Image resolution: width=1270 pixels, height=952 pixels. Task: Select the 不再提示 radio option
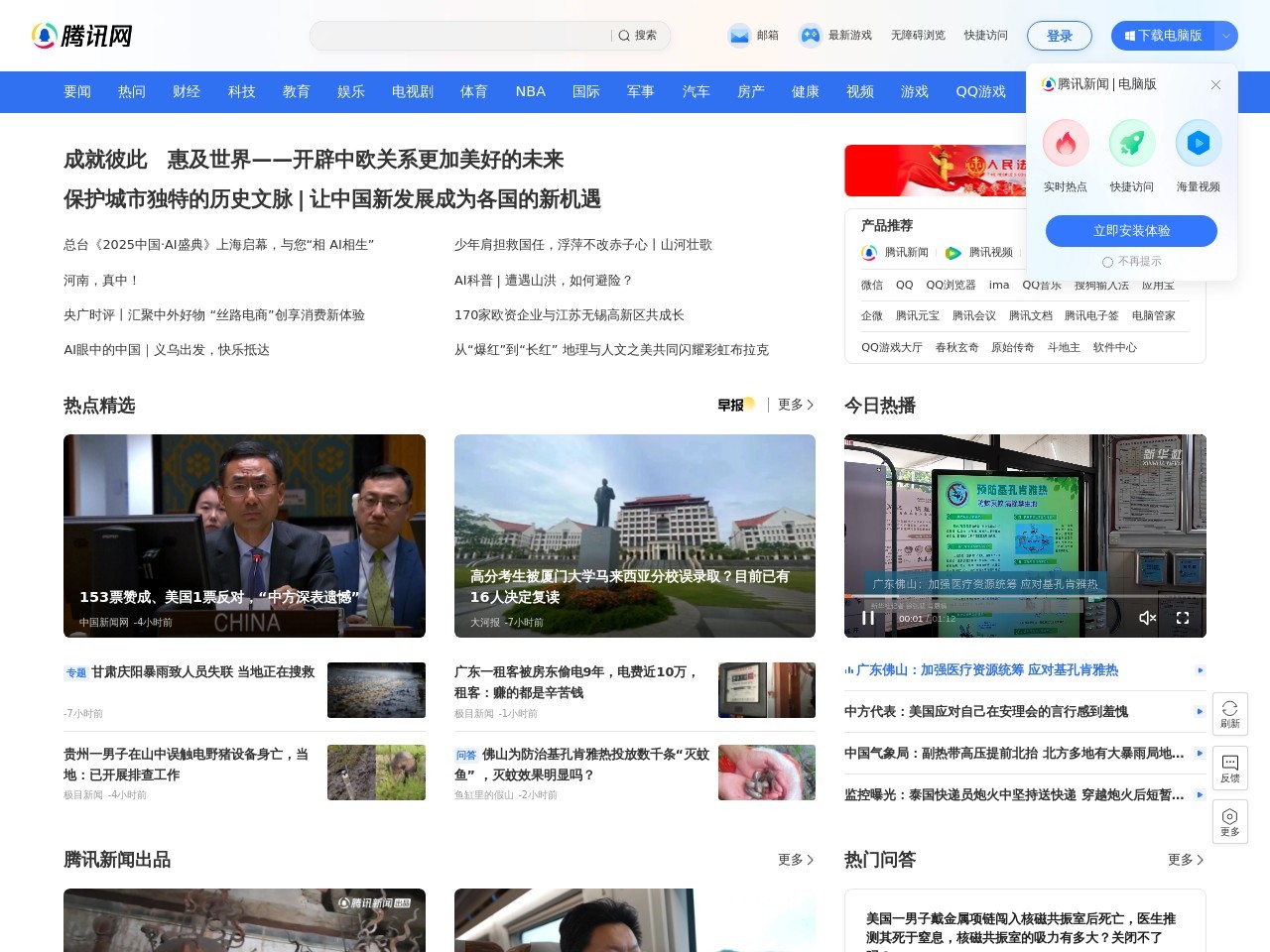coord(1107,262)
